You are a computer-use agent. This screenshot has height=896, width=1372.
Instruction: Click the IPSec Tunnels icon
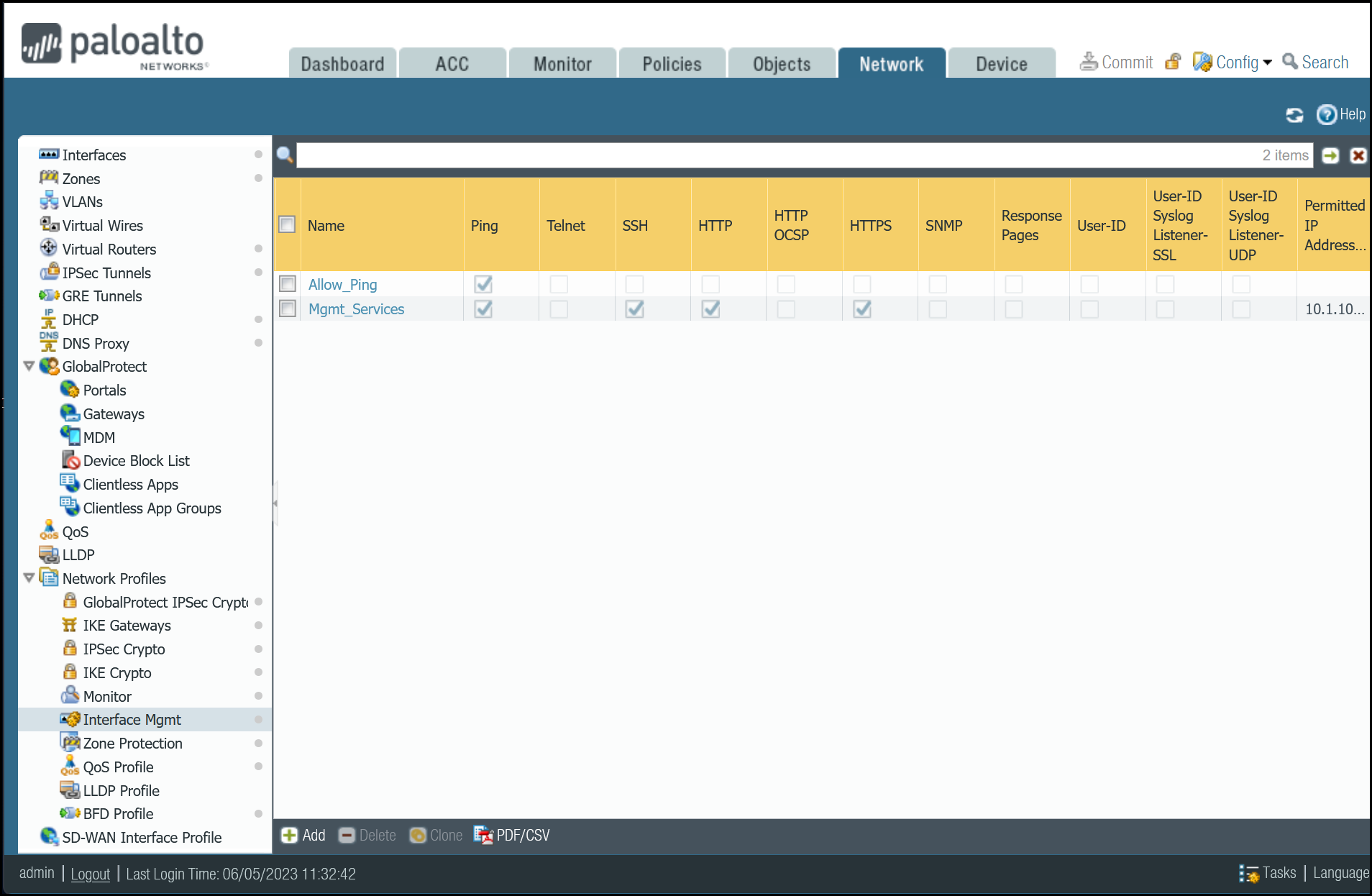tap(50, 273)
